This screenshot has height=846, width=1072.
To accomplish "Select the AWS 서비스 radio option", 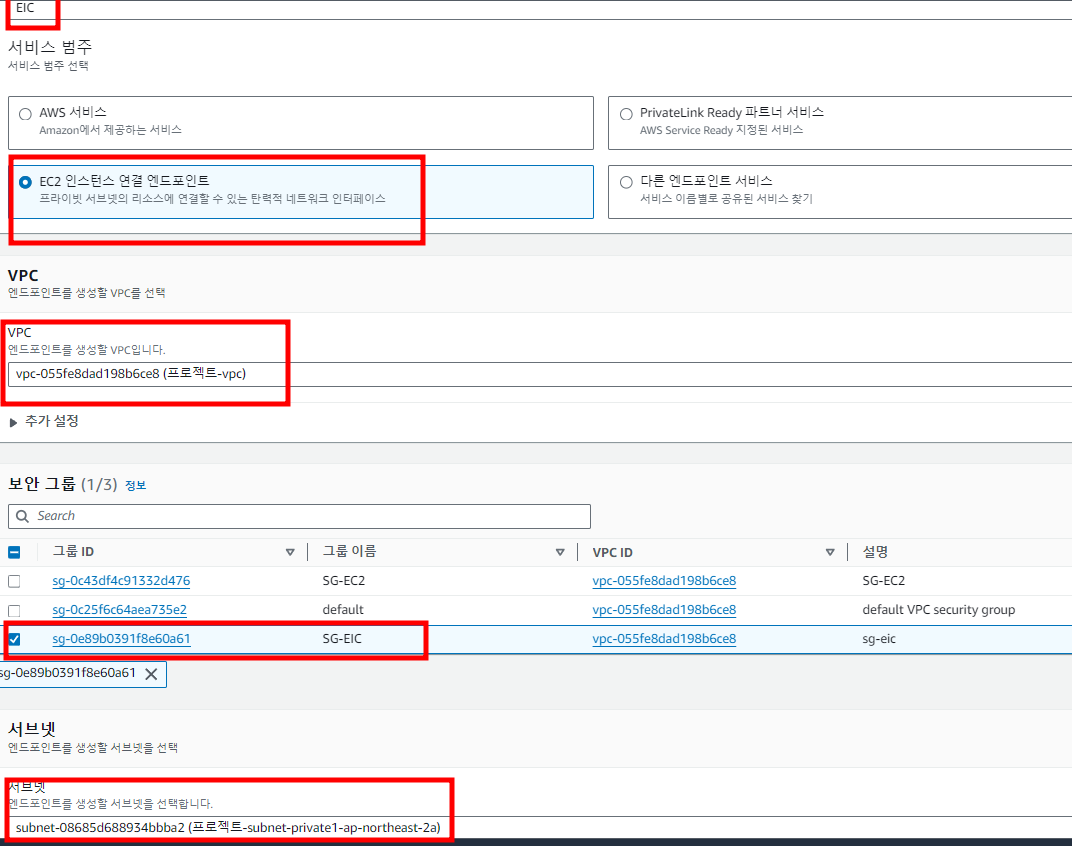I will (x=25, y=114).
